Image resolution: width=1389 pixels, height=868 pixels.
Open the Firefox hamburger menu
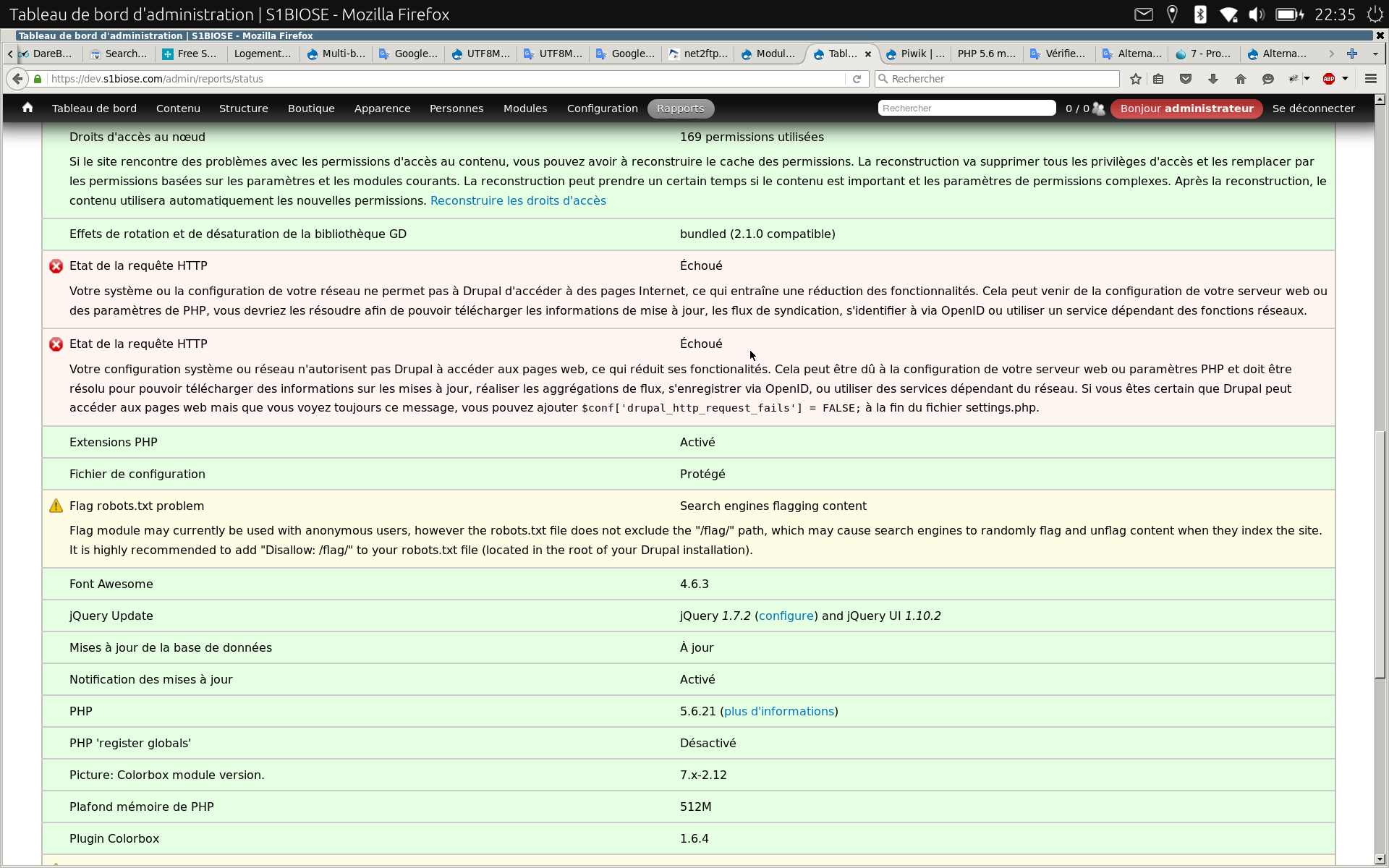click(x=1371, y=79)
